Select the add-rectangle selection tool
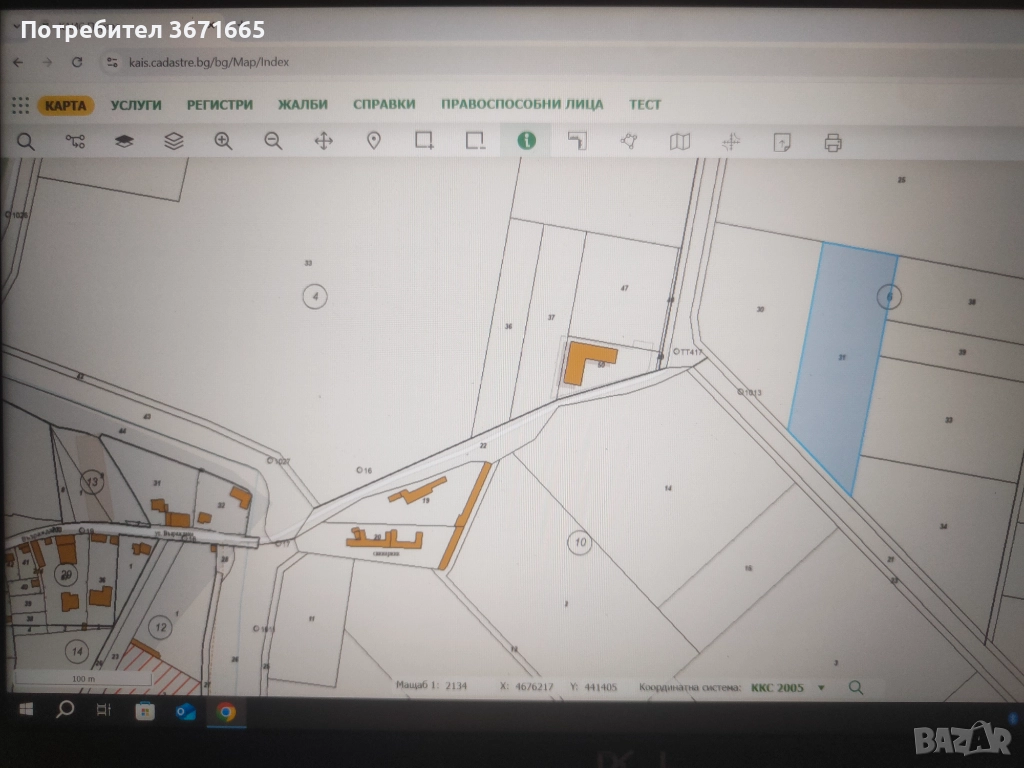The height and width of the screenshot is (768, 1024). tap(424, 141)
